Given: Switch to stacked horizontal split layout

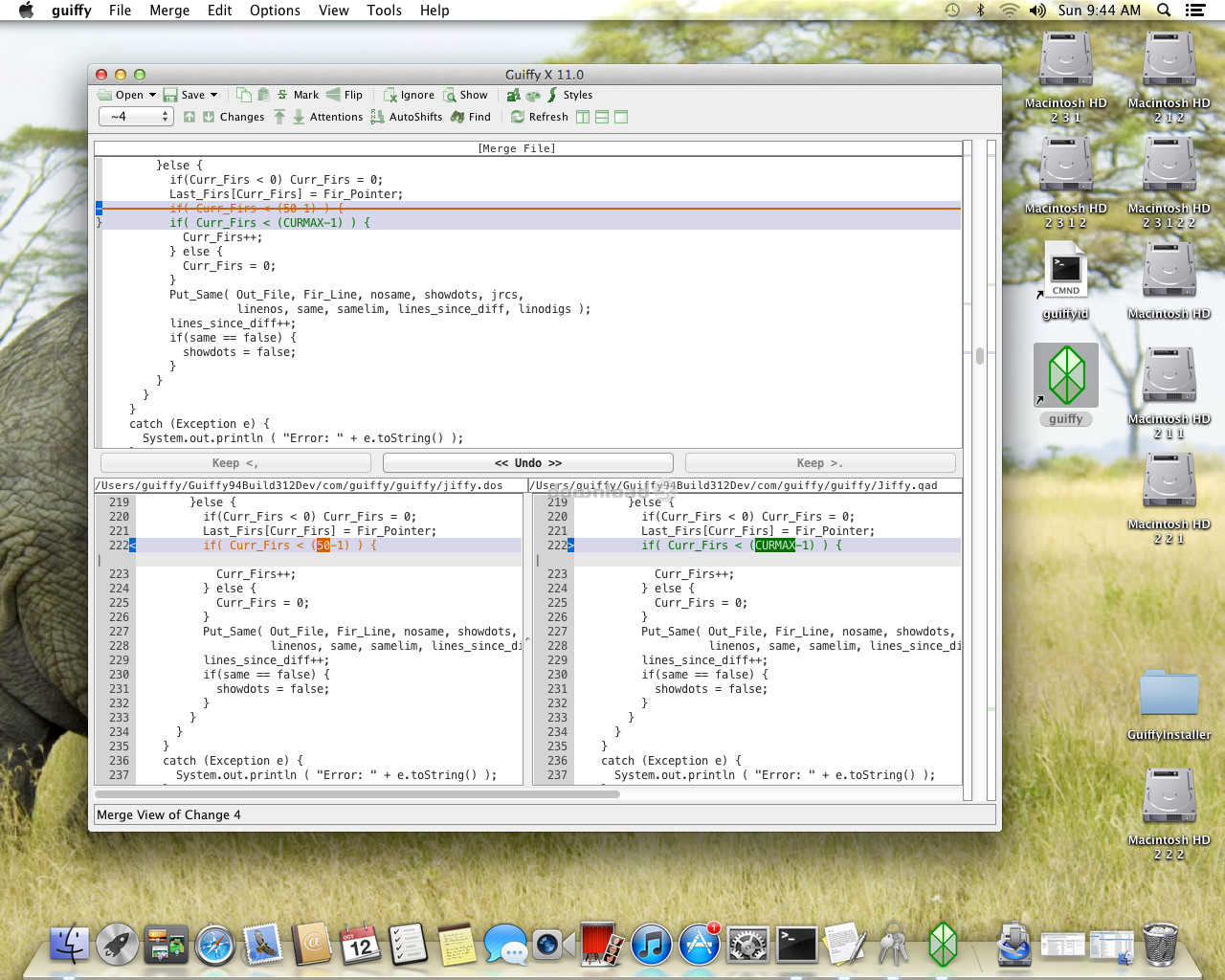Looking at the screenshot, I should 602,117.
